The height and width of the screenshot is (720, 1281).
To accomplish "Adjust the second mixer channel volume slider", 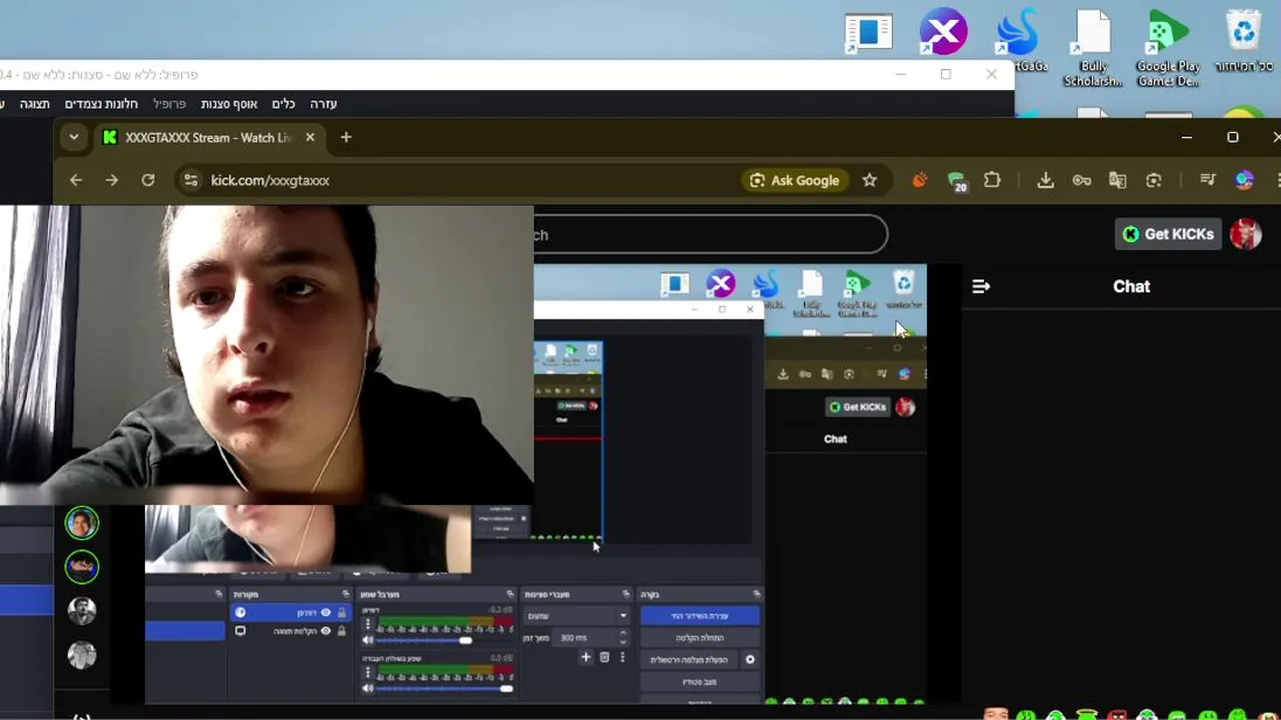I will 444,688.
